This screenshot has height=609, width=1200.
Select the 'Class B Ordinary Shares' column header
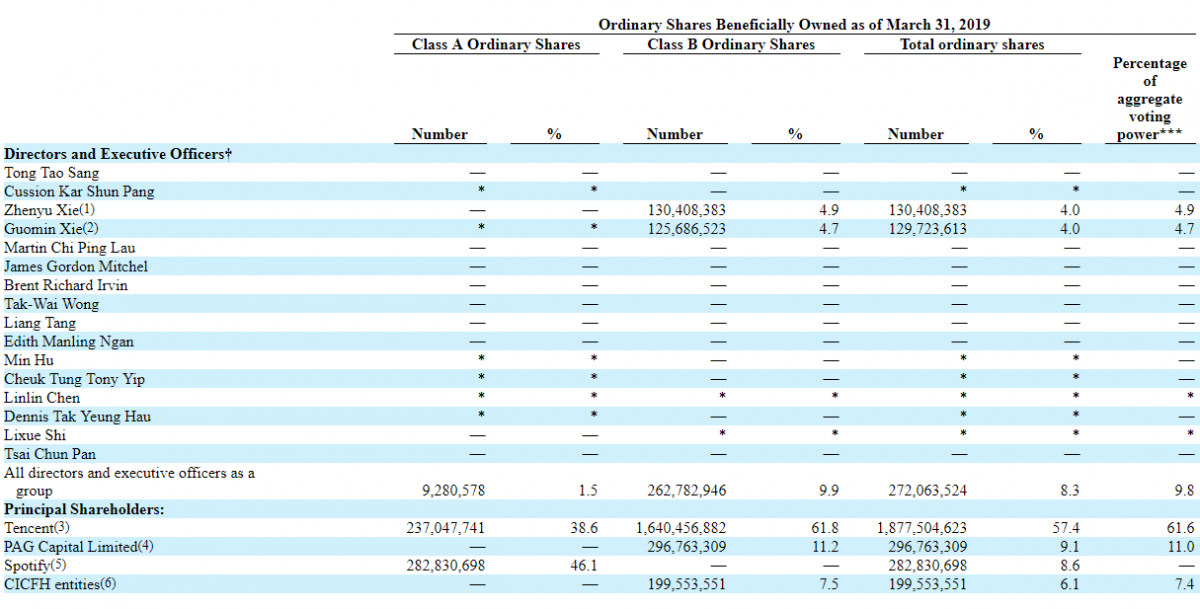[731, 44]
